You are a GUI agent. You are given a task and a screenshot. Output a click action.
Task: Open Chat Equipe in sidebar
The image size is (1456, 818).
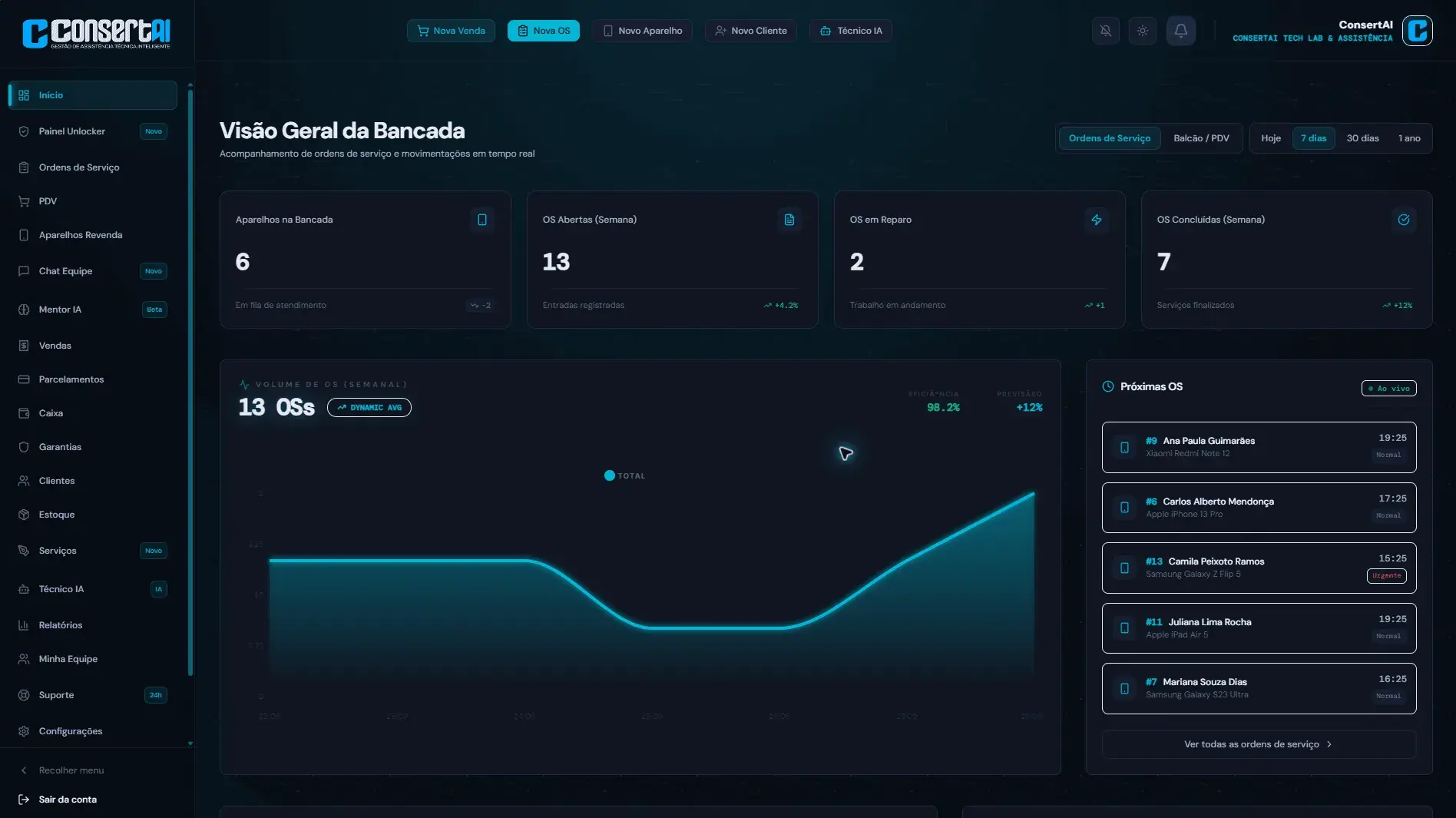tap(92, 271)
